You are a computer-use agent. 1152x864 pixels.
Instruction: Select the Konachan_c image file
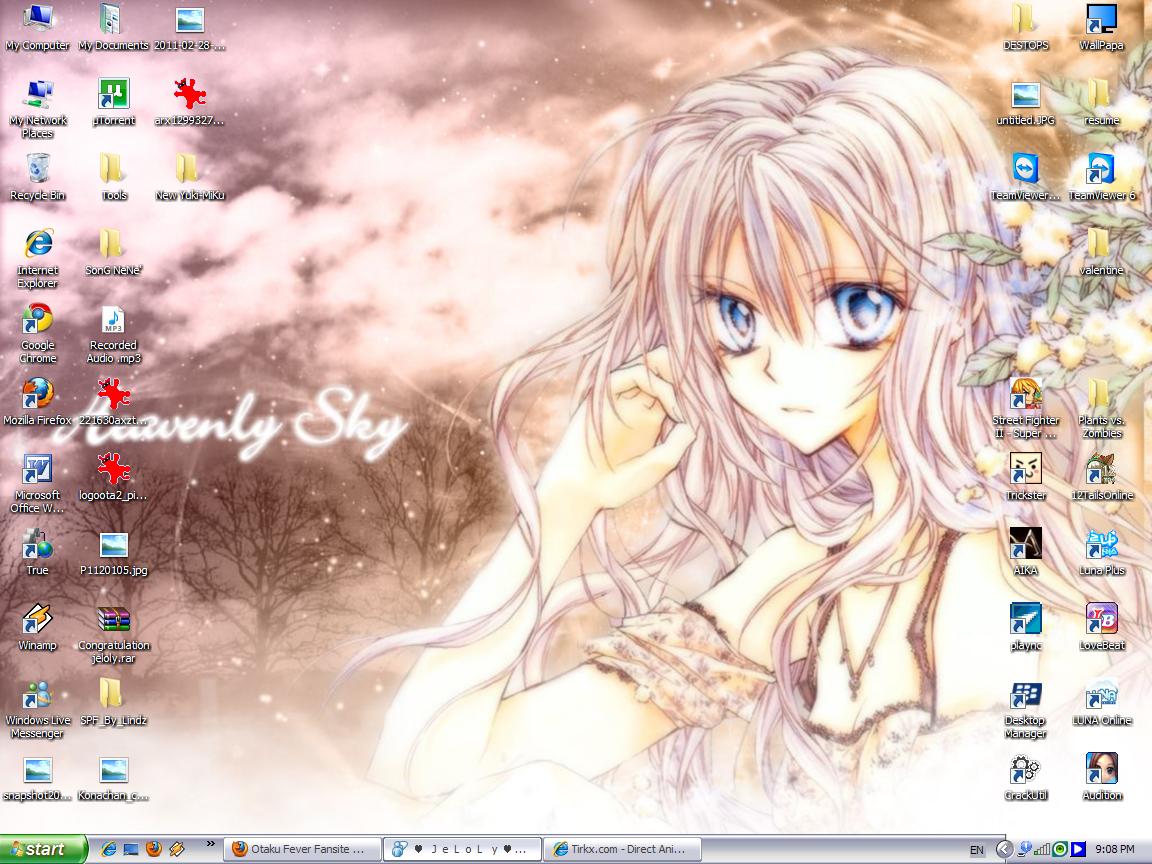113,777
